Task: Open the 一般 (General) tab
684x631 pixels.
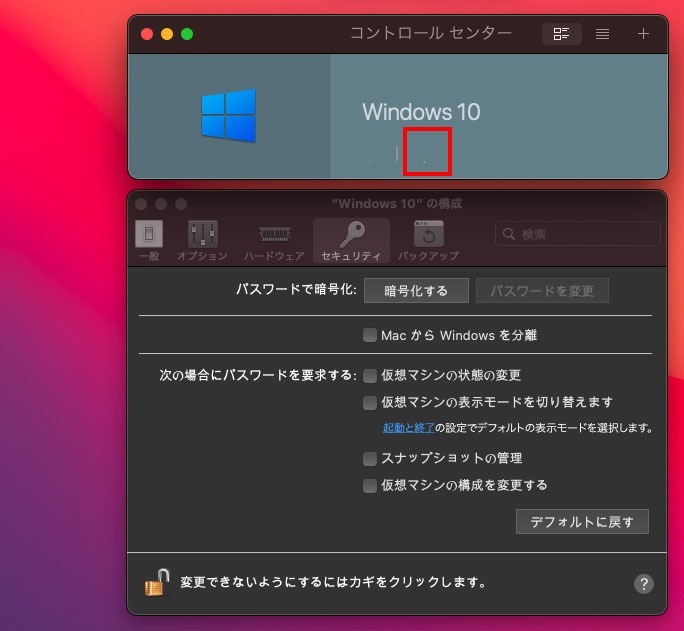Action: point(149,241)
